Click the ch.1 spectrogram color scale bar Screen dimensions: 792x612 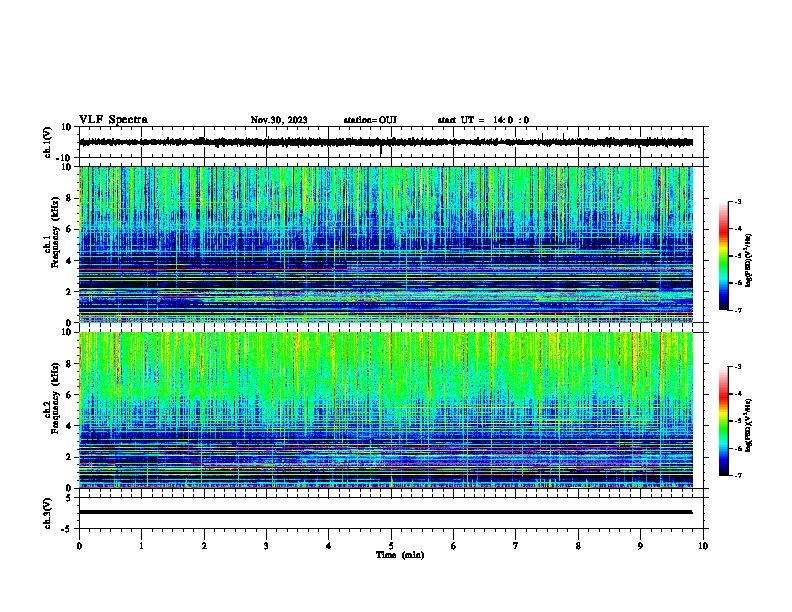[723, 256]
